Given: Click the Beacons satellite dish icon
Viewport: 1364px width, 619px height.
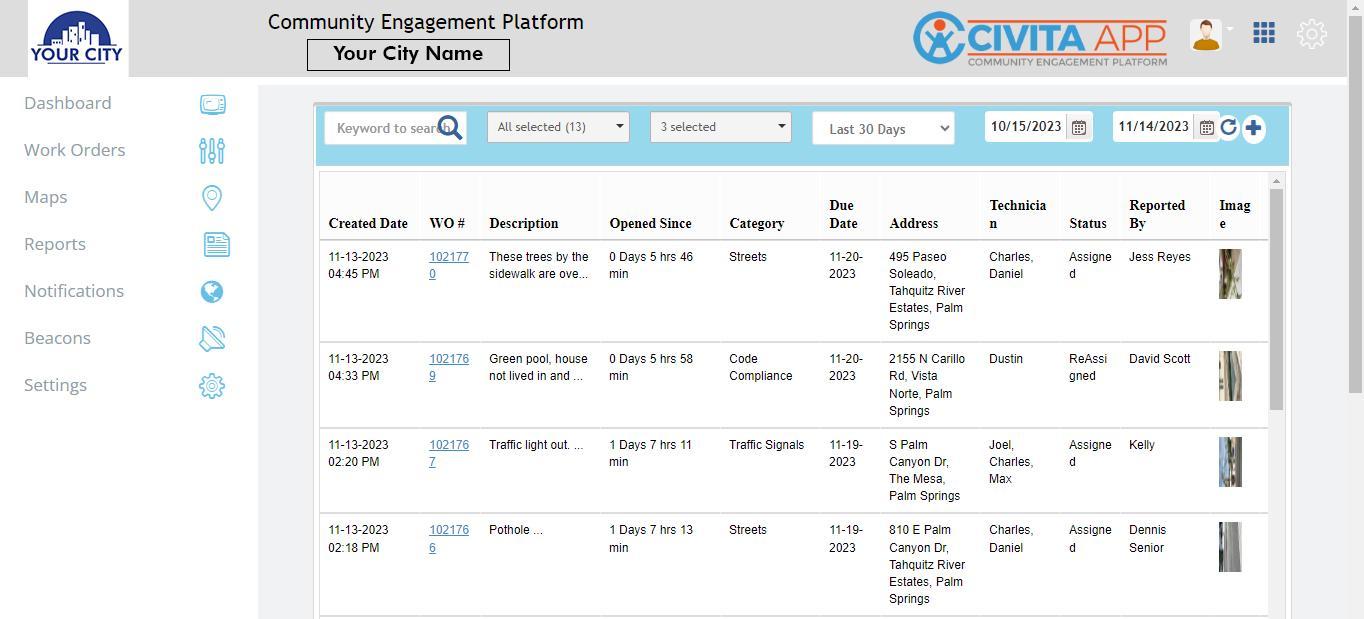Looking at the screenshot, I should coord(212,339).
